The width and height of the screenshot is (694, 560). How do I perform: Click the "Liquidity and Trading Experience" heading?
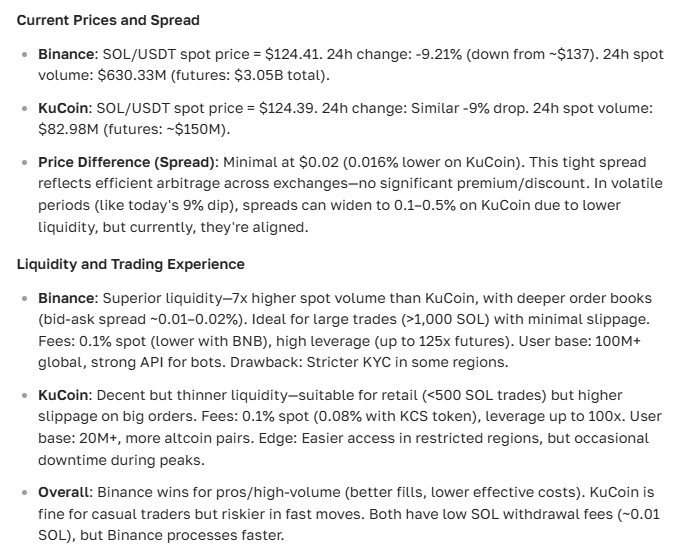click(x=130, y=265)
